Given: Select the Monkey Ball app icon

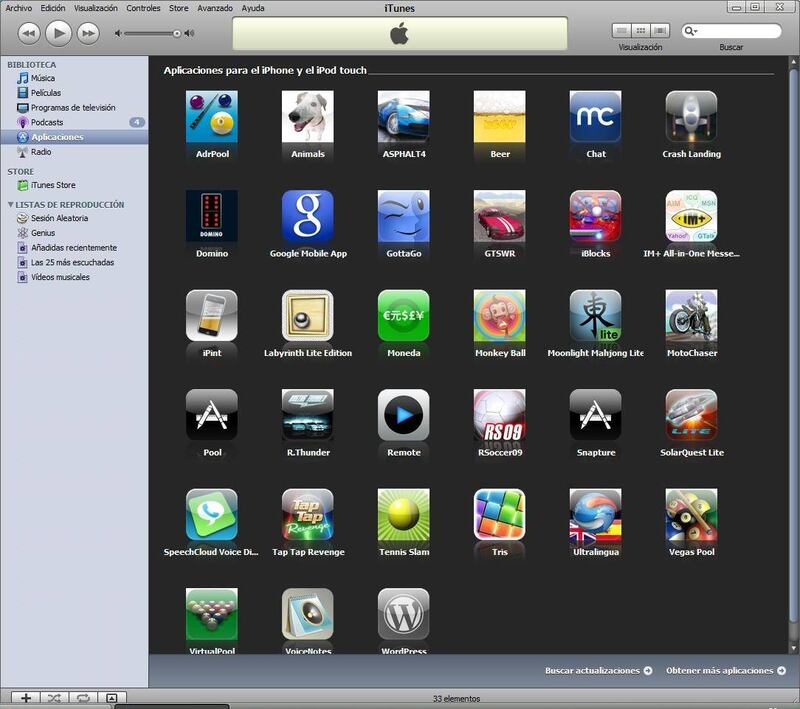Looking at the screenshot, I should click(x=499, y=316).
